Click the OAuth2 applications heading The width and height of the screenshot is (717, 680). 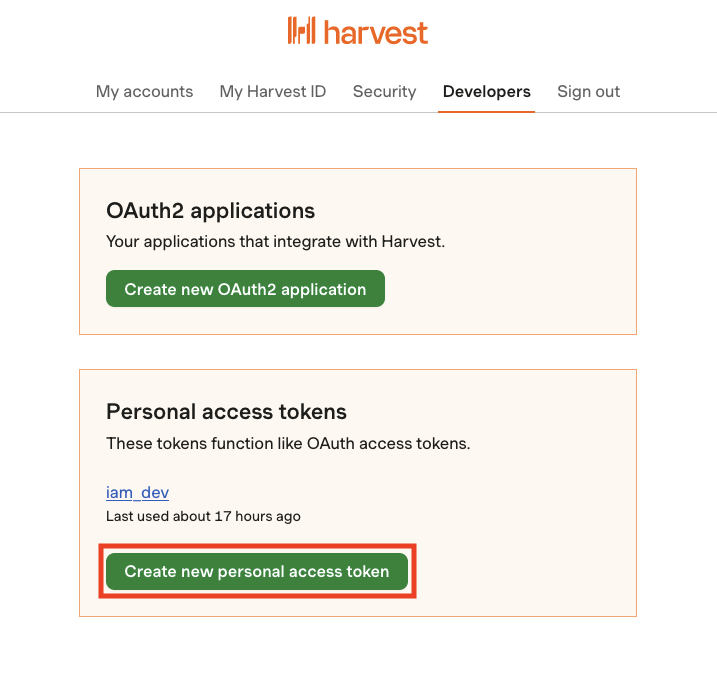coord(210,211)
